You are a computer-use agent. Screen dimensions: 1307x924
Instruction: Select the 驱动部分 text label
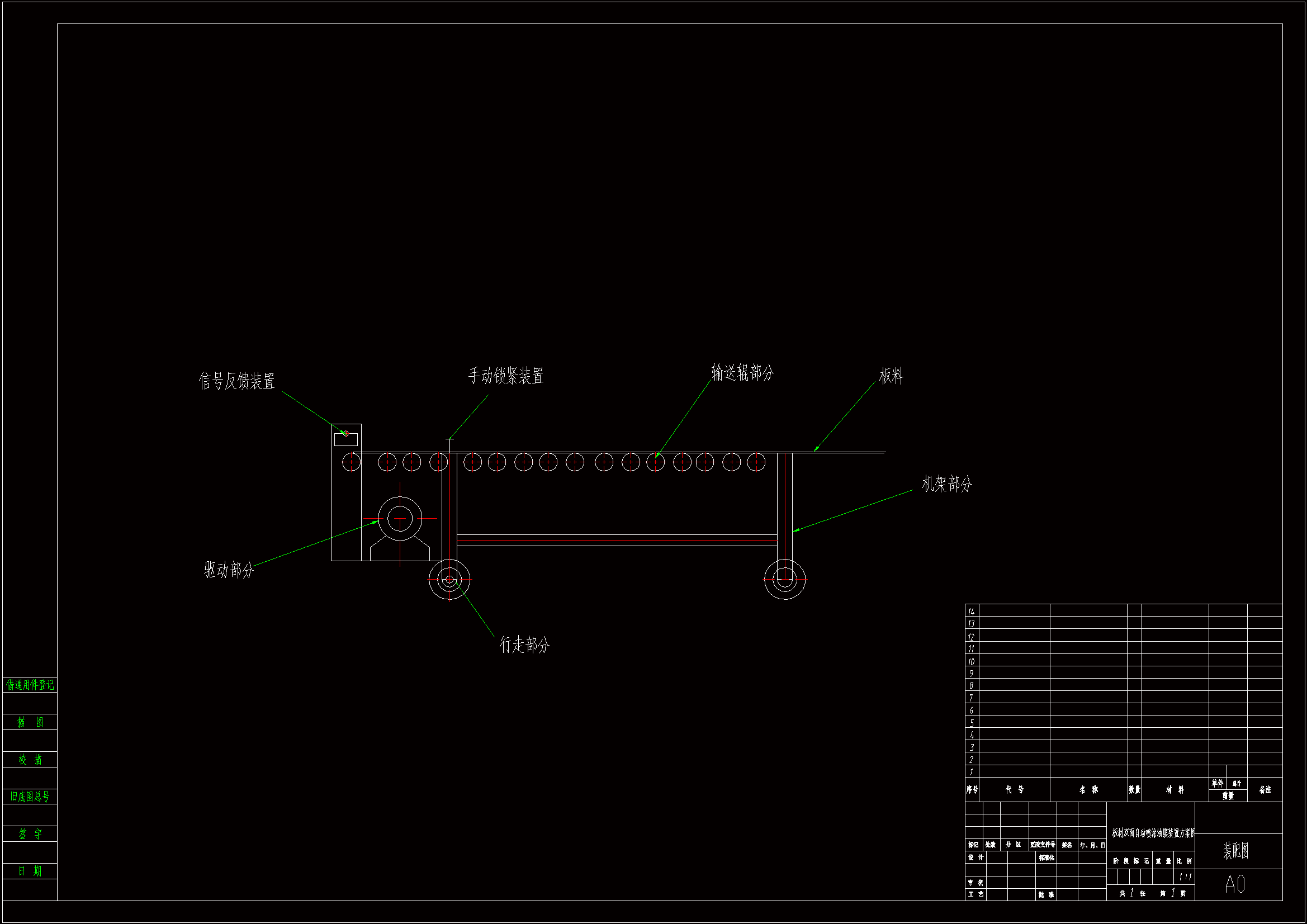point(229,569)
